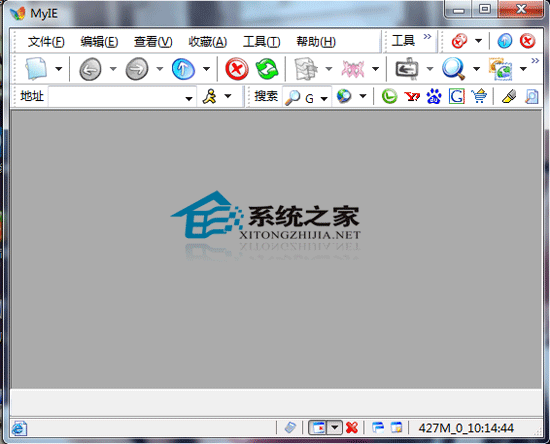
Task: Click small red X icon in menu row
Action: coord(527,41)
